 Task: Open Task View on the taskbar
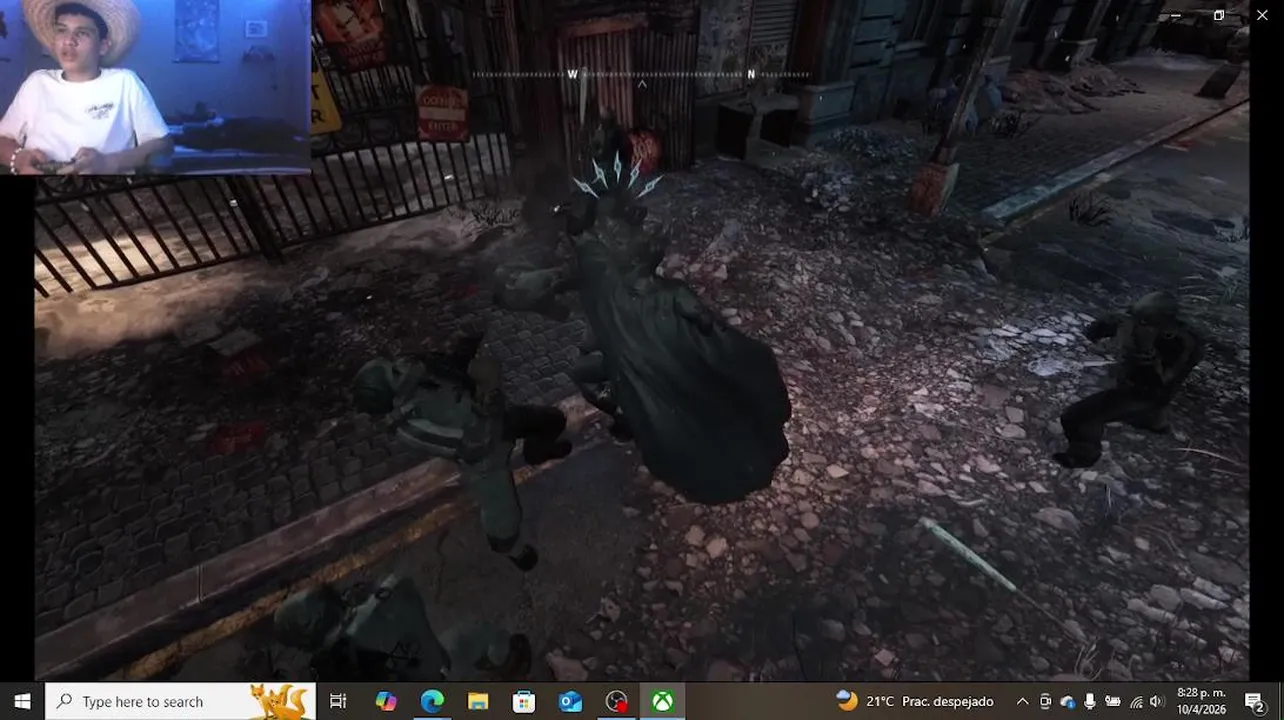338,702
